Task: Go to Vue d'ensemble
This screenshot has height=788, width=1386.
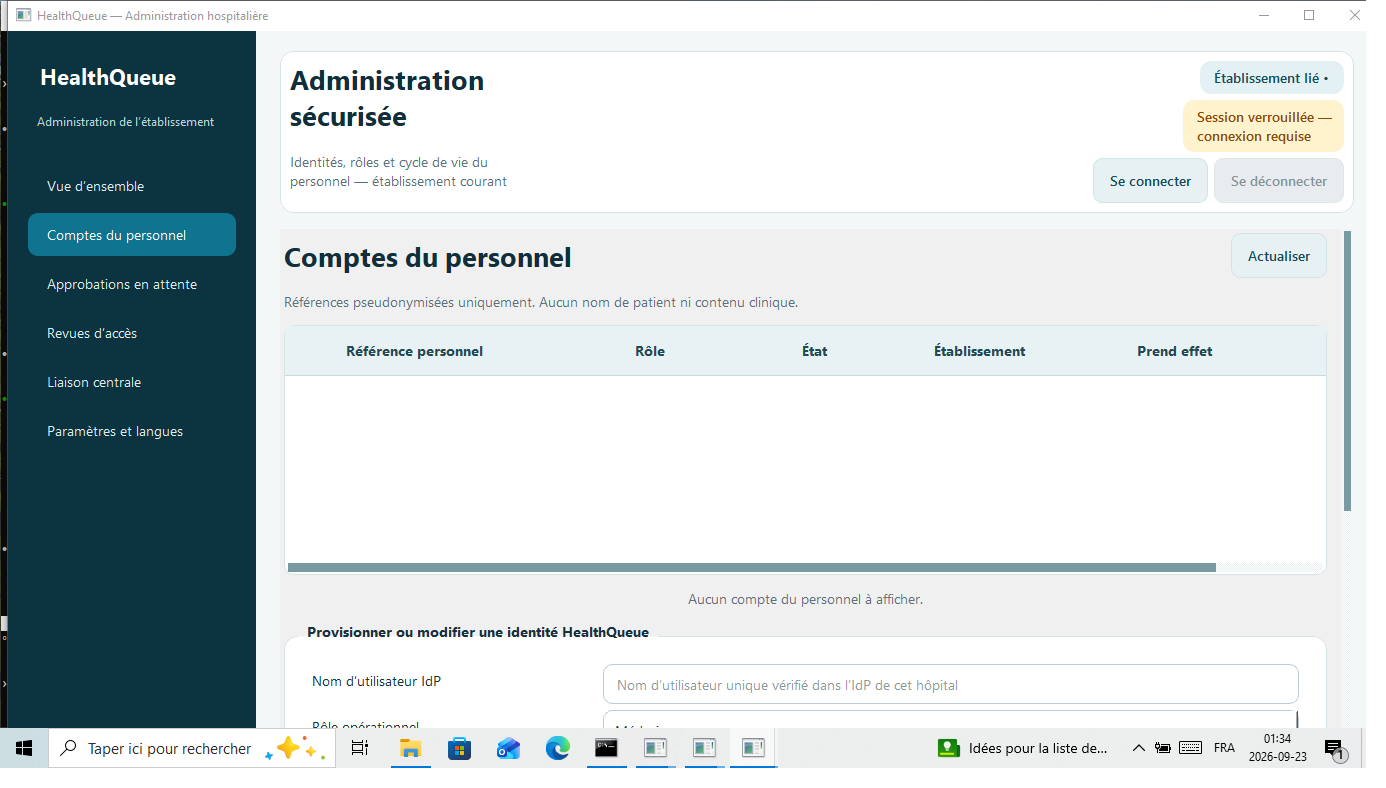Action: (x=132, y=186)
